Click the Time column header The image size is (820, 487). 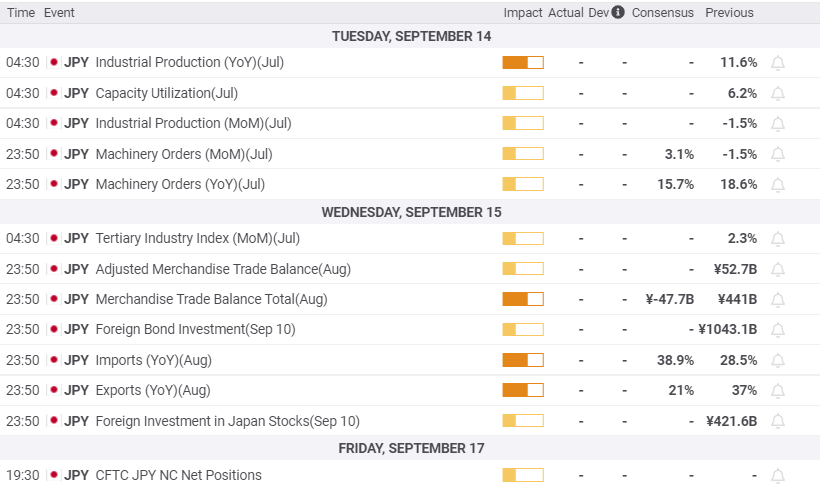21,13
